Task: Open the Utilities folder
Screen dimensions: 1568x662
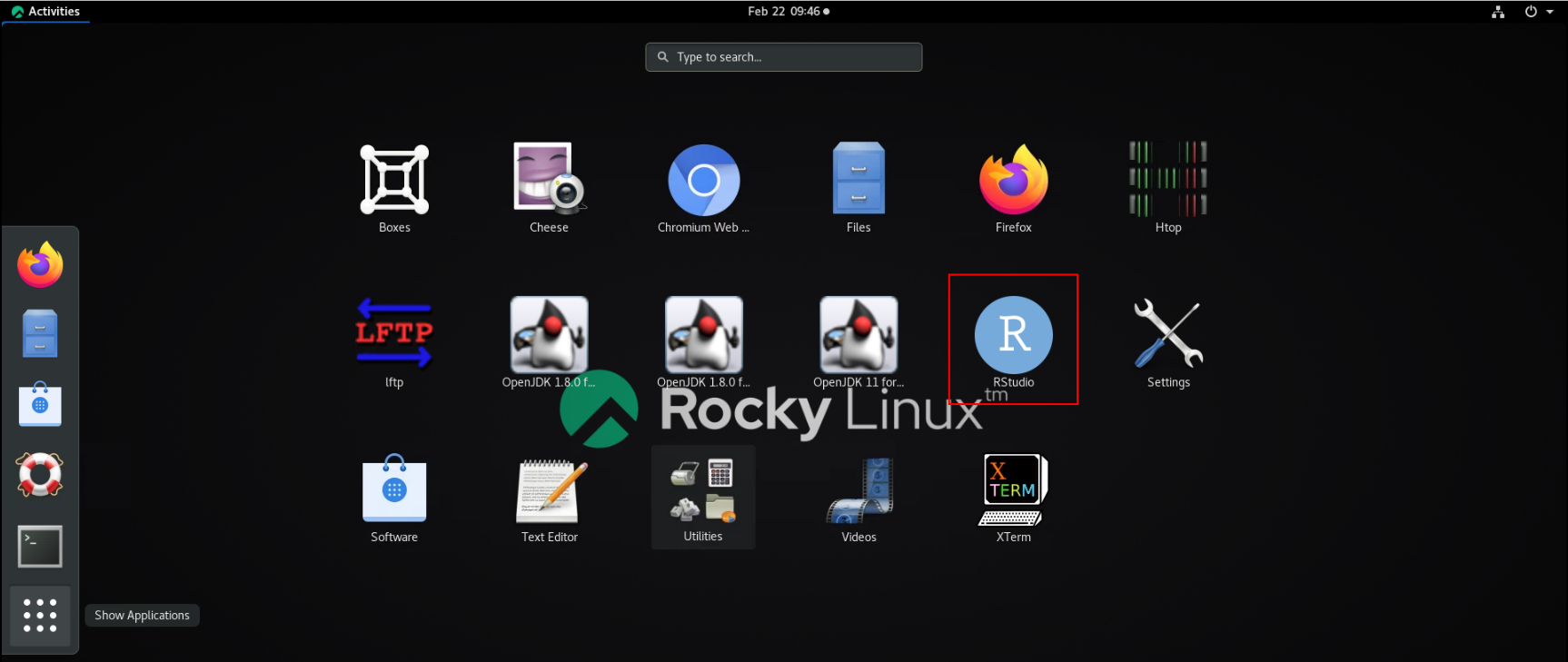Action: (x=703, y=497)
